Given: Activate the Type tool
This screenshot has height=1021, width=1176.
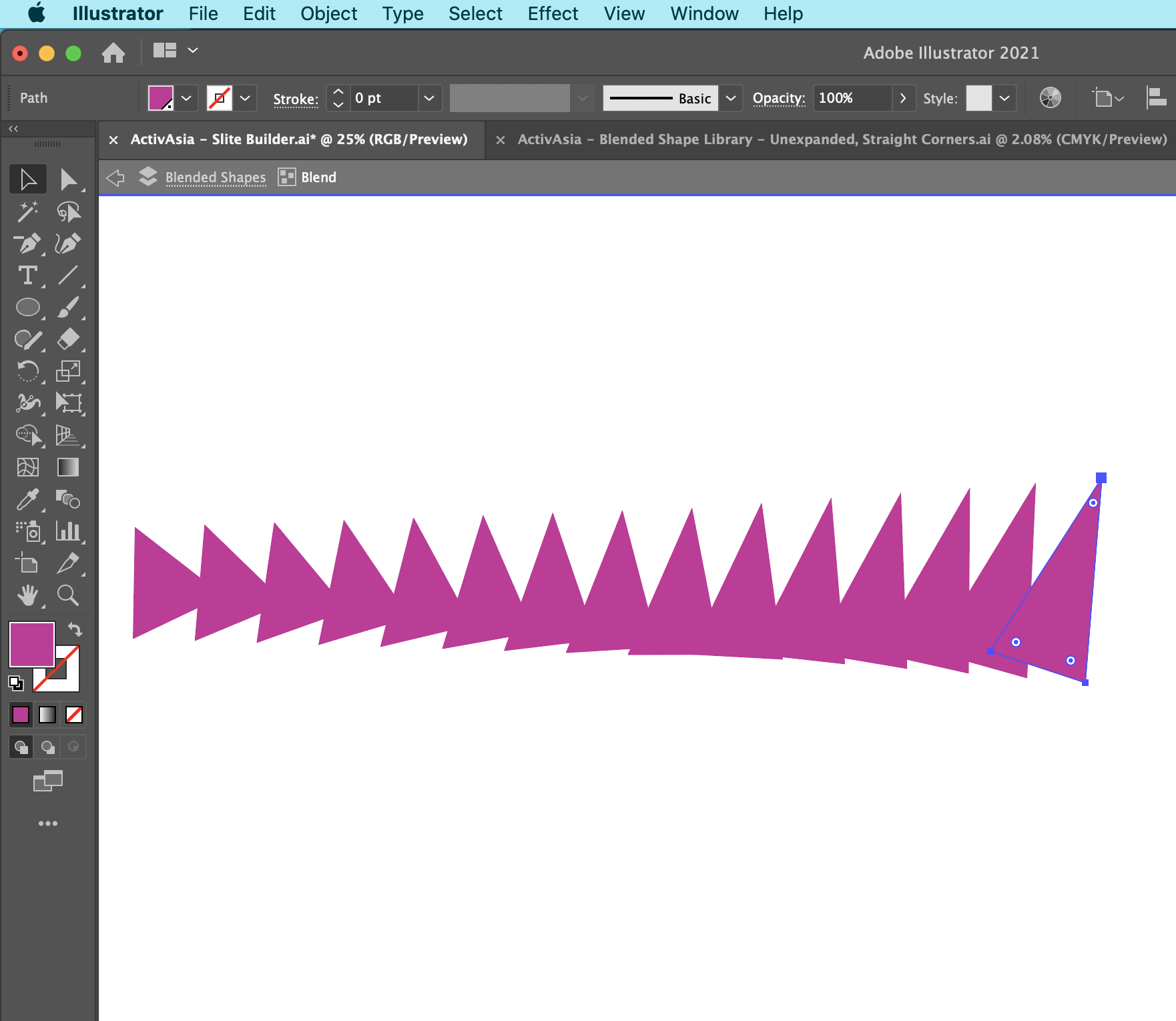Looking at the screenshot, I should pos(28,276).
